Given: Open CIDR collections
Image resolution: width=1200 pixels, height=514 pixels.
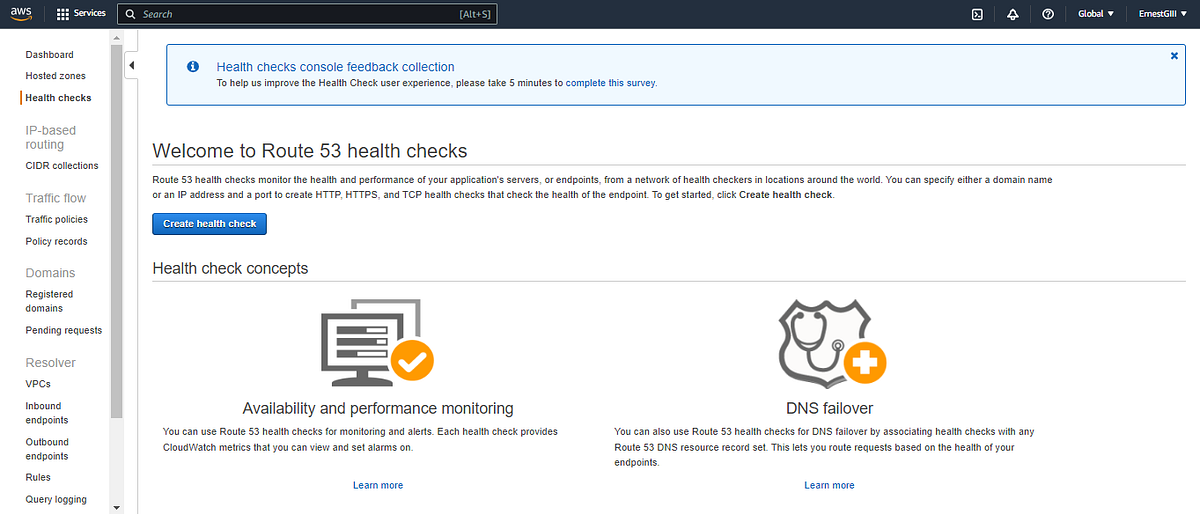Looking at the screenshot, I should [x=62, y=166].
